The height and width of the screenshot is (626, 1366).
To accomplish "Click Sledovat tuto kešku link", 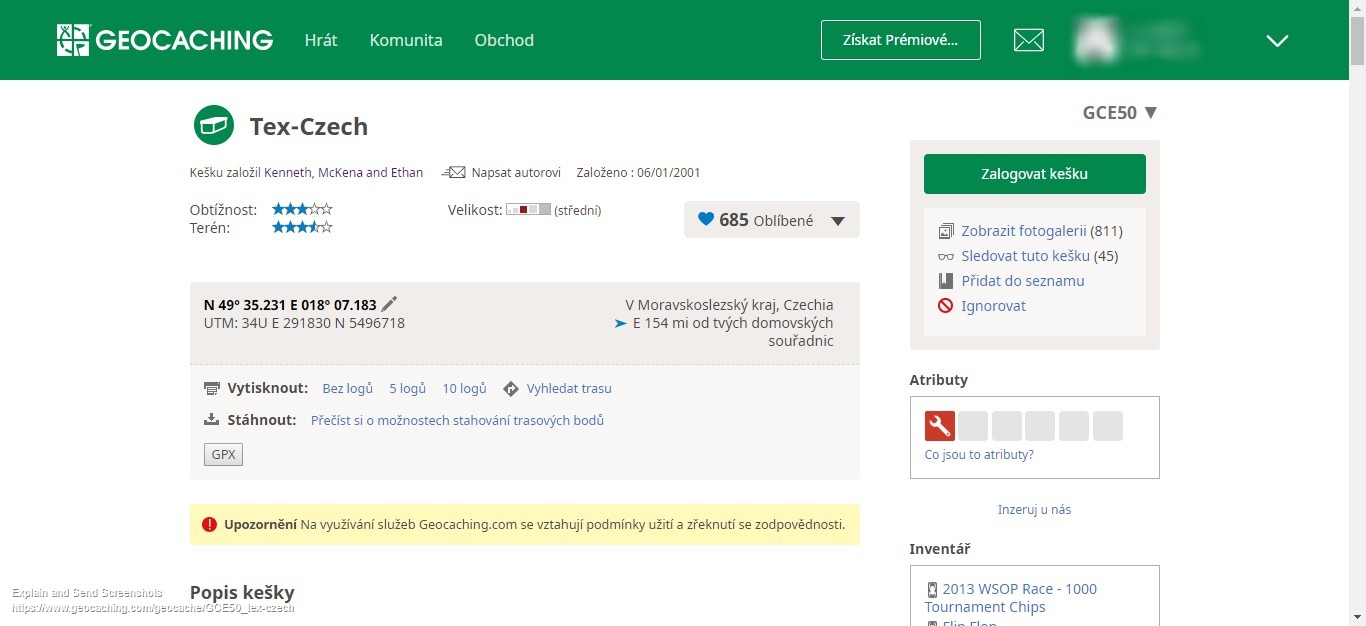I will pyautogui.click(x=1025, y=256).
